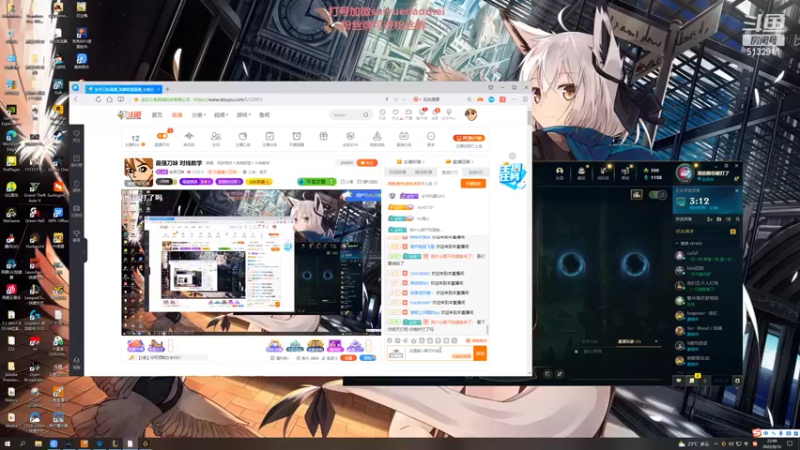Click the Windows Start button
The image size is (800, 450).
pyautogui.click(x=7, y=444)
